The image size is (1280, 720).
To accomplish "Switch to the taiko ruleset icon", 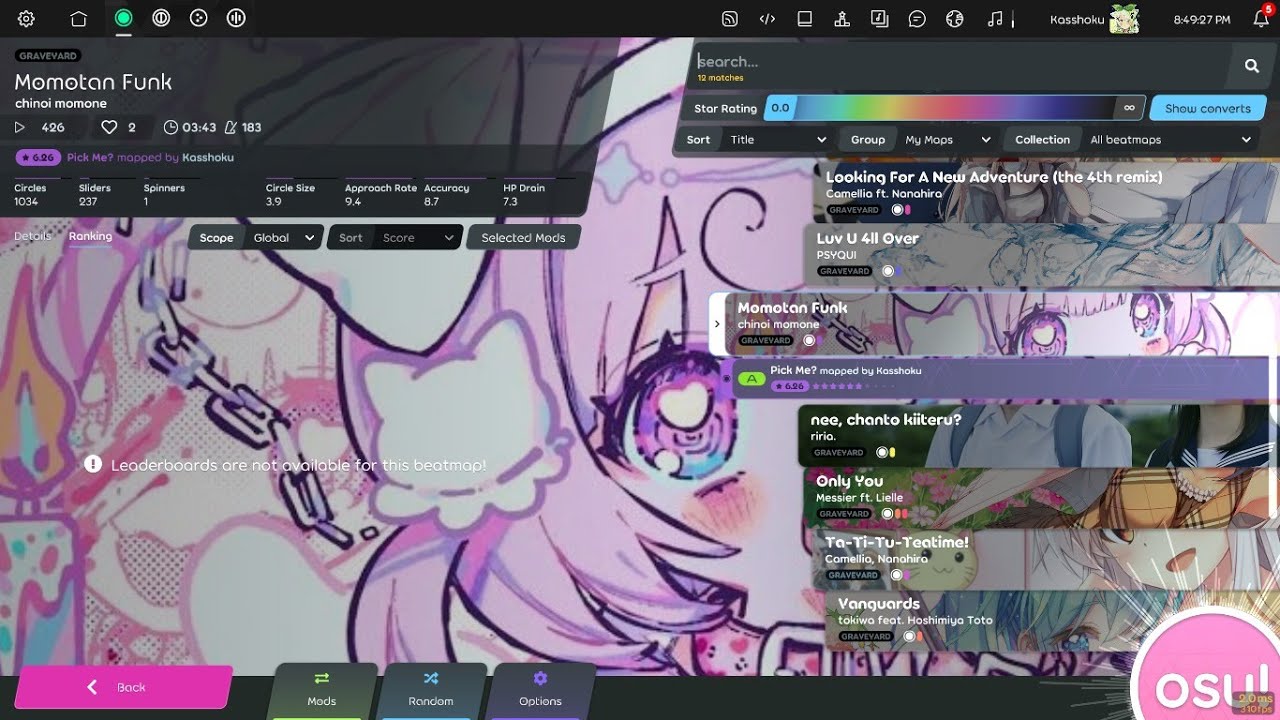I will 160,18.
